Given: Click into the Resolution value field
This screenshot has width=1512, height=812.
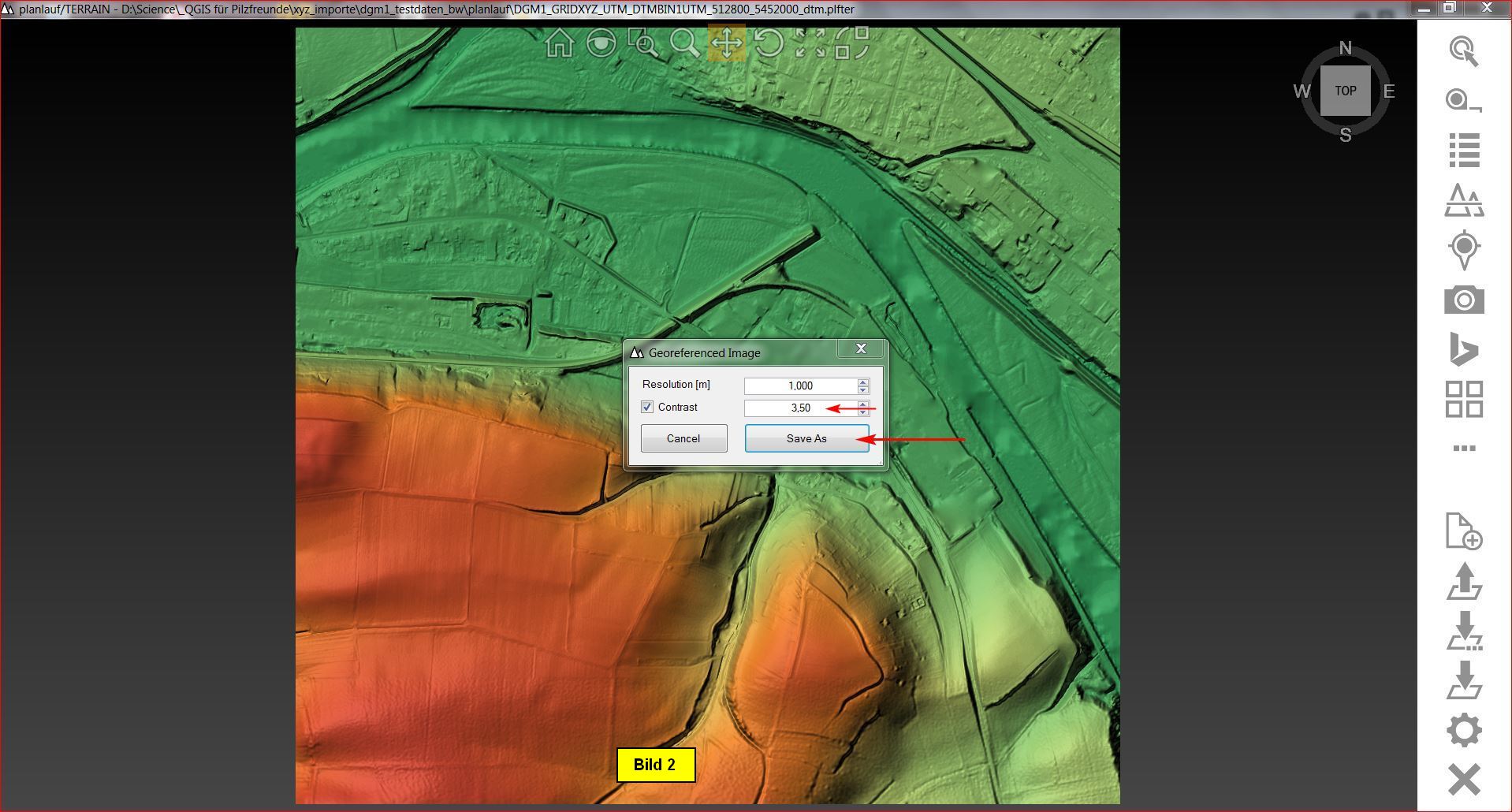Looking at the screenshot, I should (799, 386).
